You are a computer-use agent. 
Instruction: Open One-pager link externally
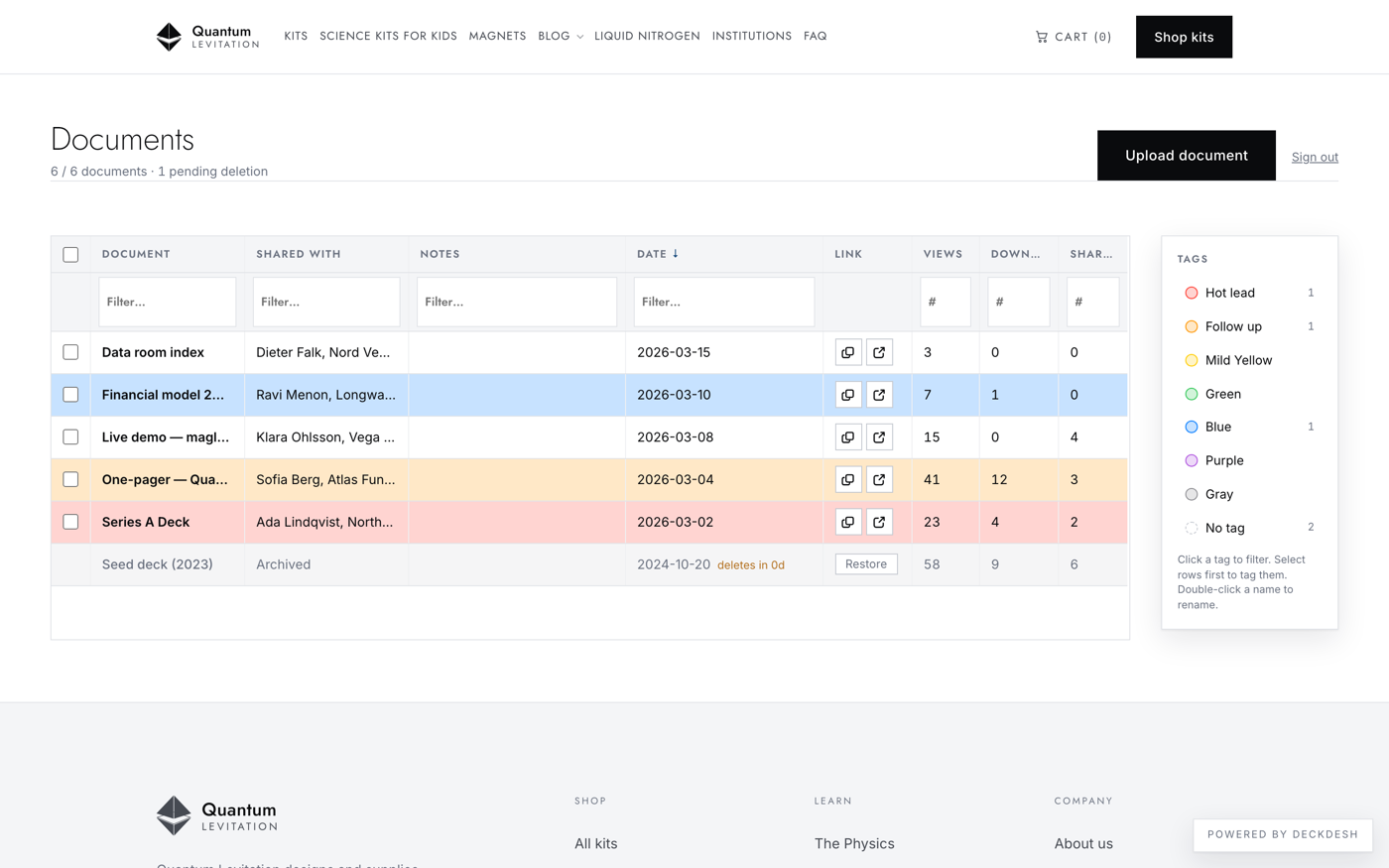879,479
